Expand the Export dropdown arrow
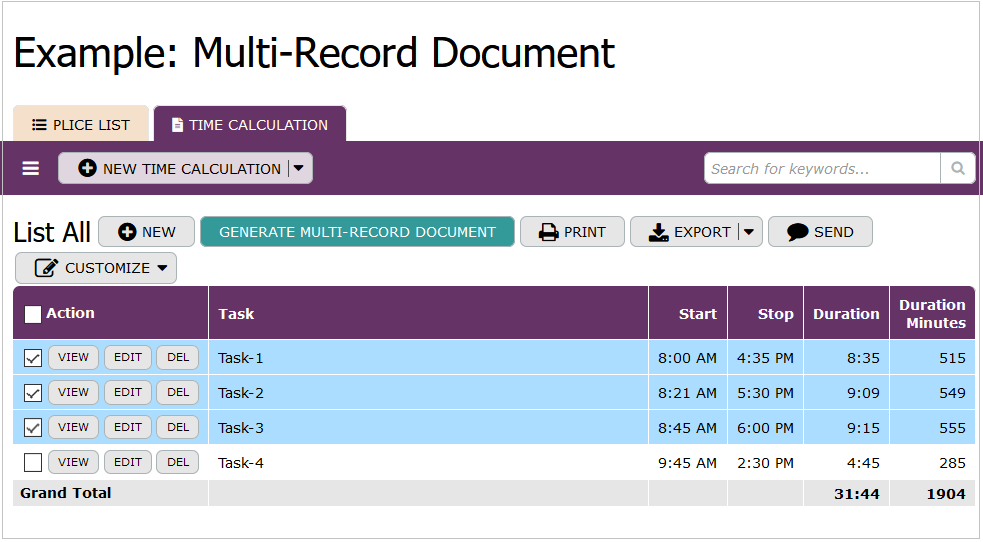The width and height of the screenshot is (983, 542). tap(750, 232)
